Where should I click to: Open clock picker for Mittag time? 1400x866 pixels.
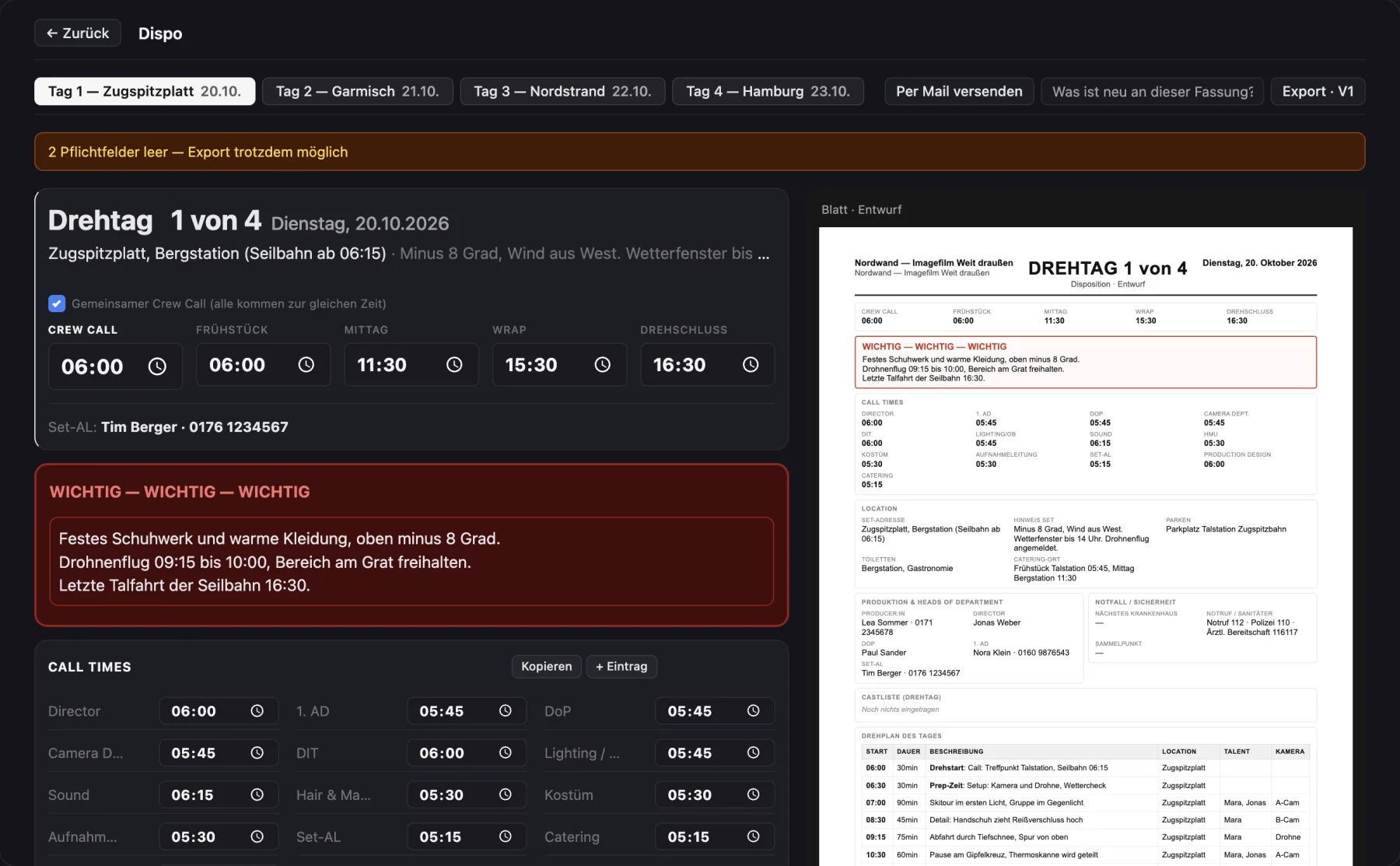[x=454, y=365]
